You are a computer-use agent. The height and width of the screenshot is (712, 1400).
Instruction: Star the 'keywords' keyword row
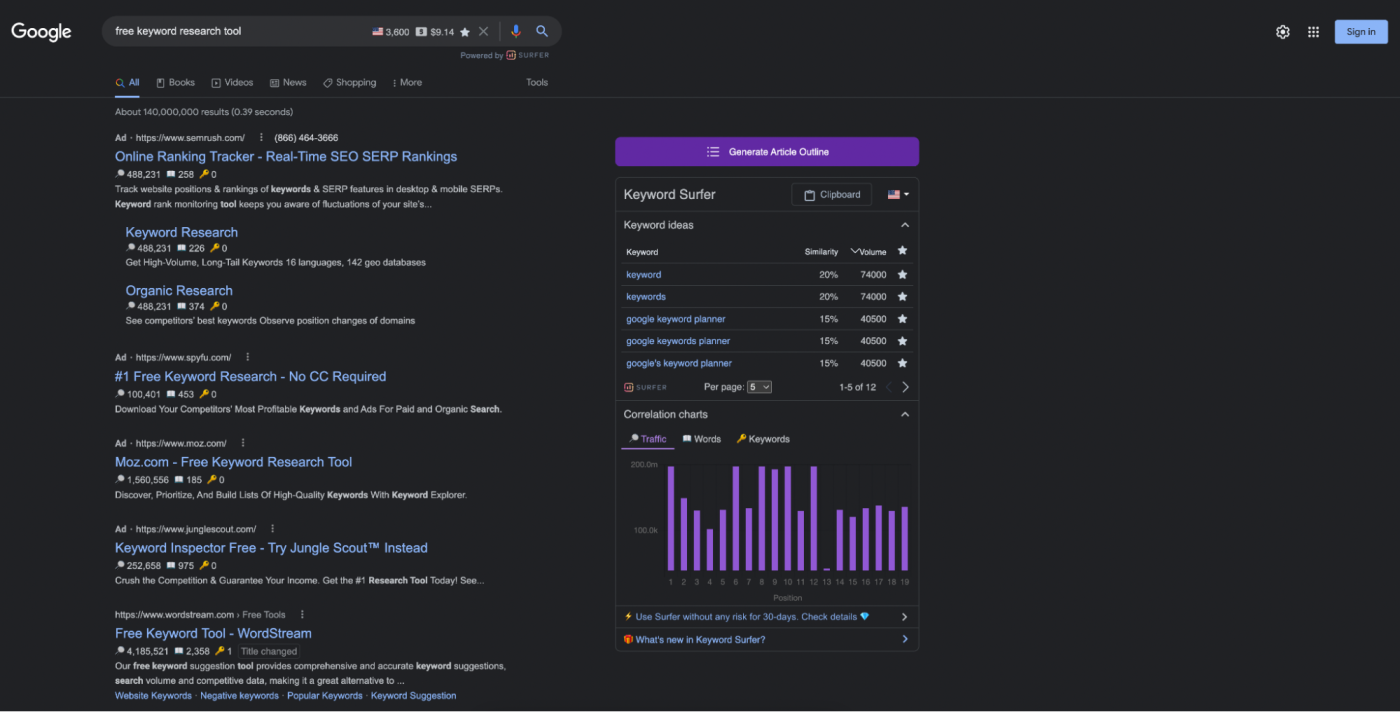click(x=902, y=297)
